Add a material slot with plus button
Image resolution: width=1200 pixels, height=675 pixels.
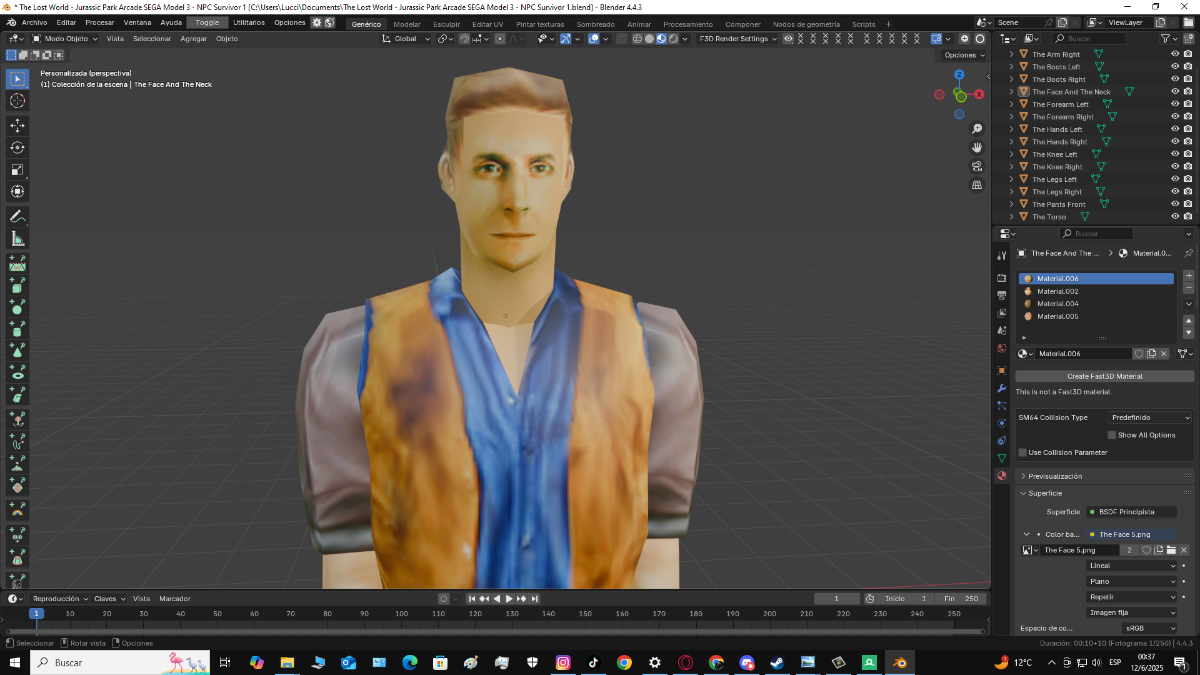point(1188,275)
